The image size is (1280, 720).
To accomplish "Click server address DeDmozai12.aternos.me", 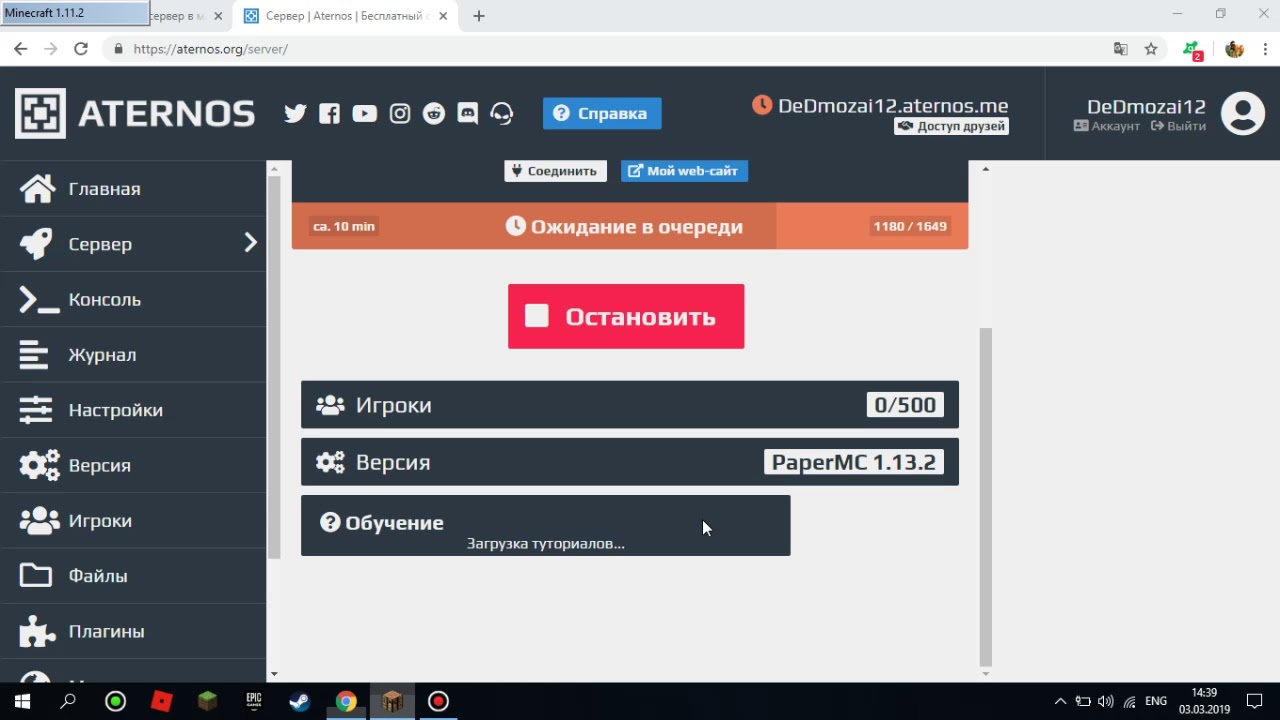I will (893, 106).
